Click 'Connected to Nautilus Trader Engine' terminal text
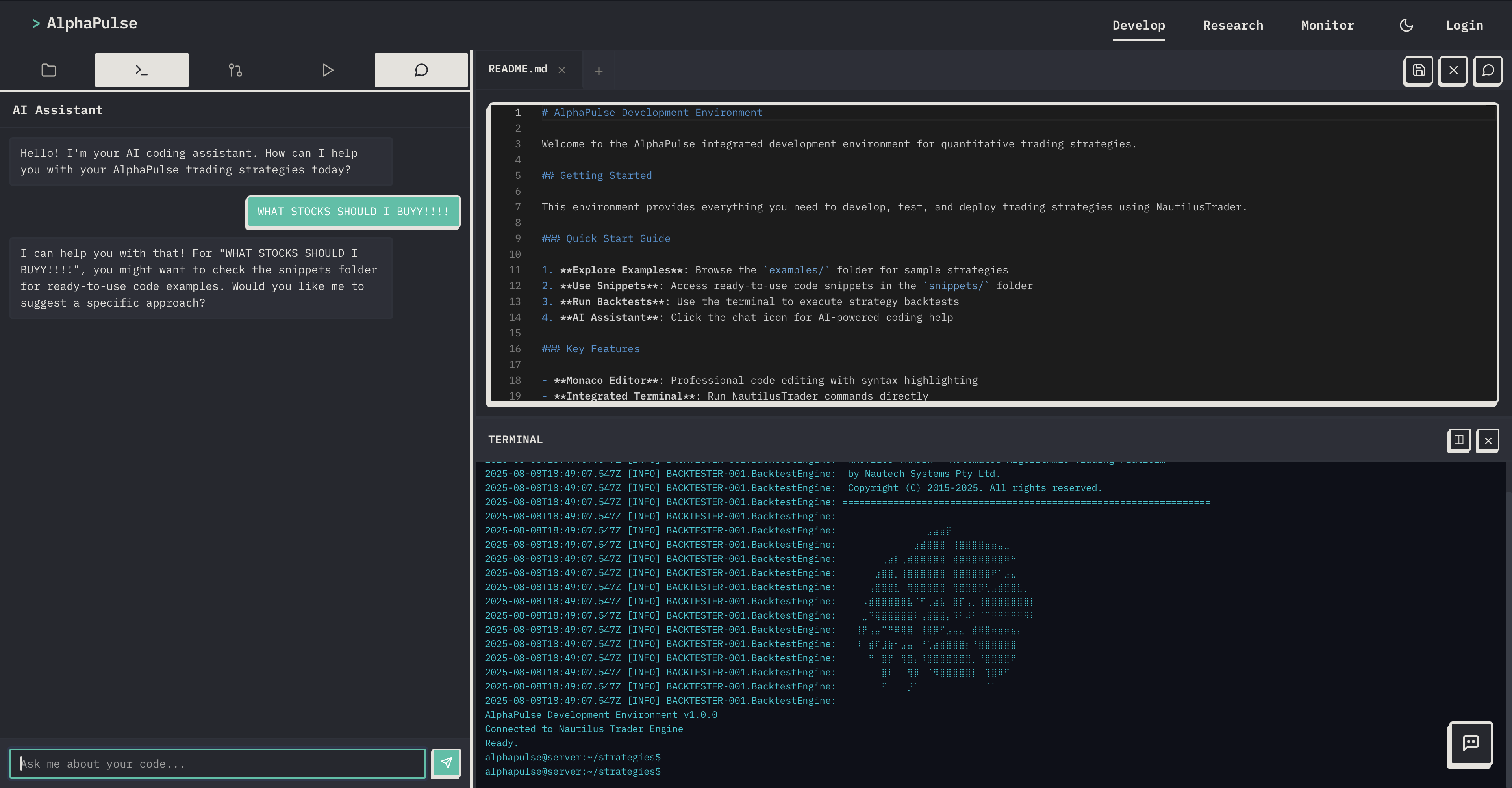The height and width of the screenshot is (788, 1512). pos(584,729)
